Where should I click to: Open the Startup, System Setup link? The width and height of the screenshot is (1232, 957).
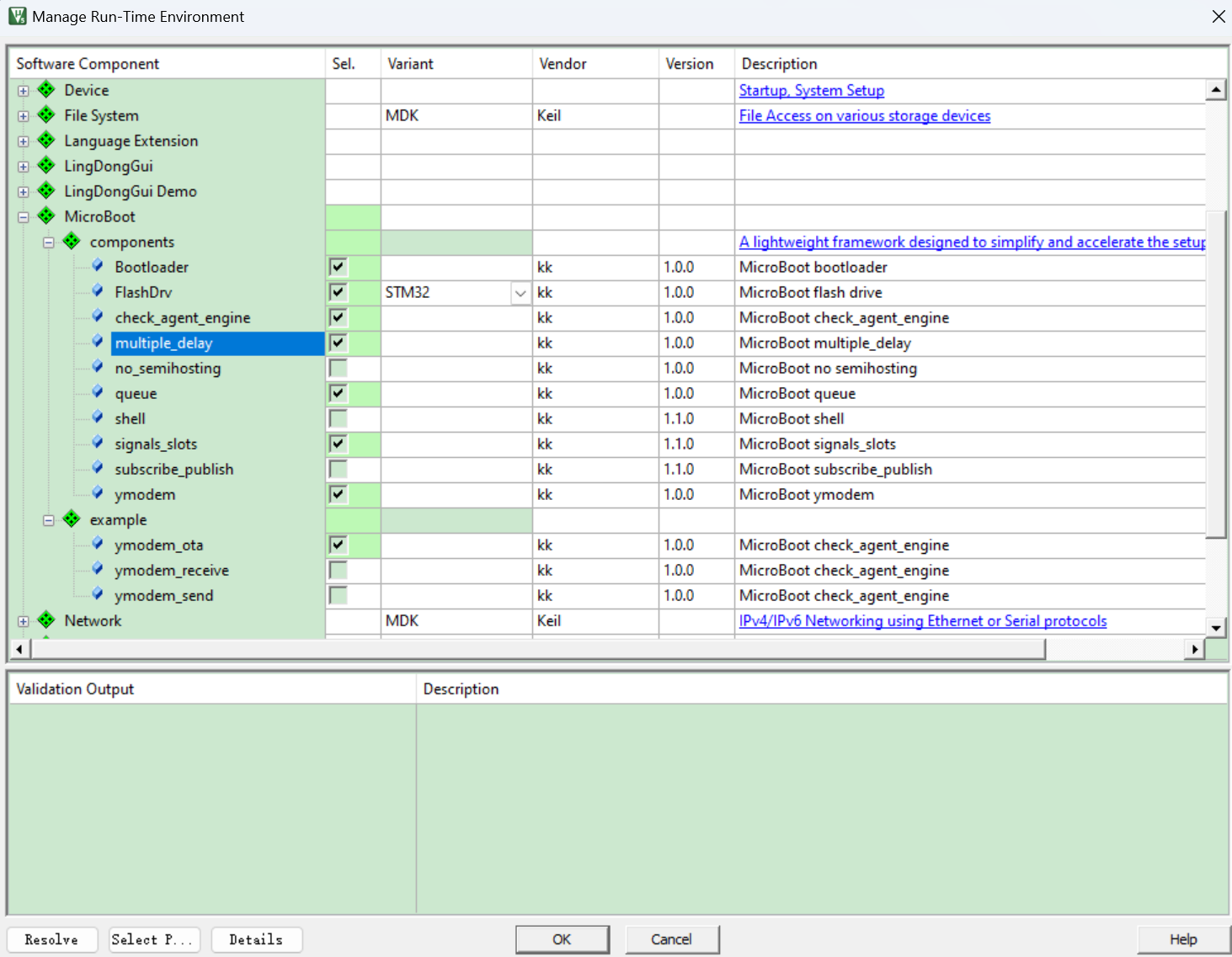click(812, 90)
